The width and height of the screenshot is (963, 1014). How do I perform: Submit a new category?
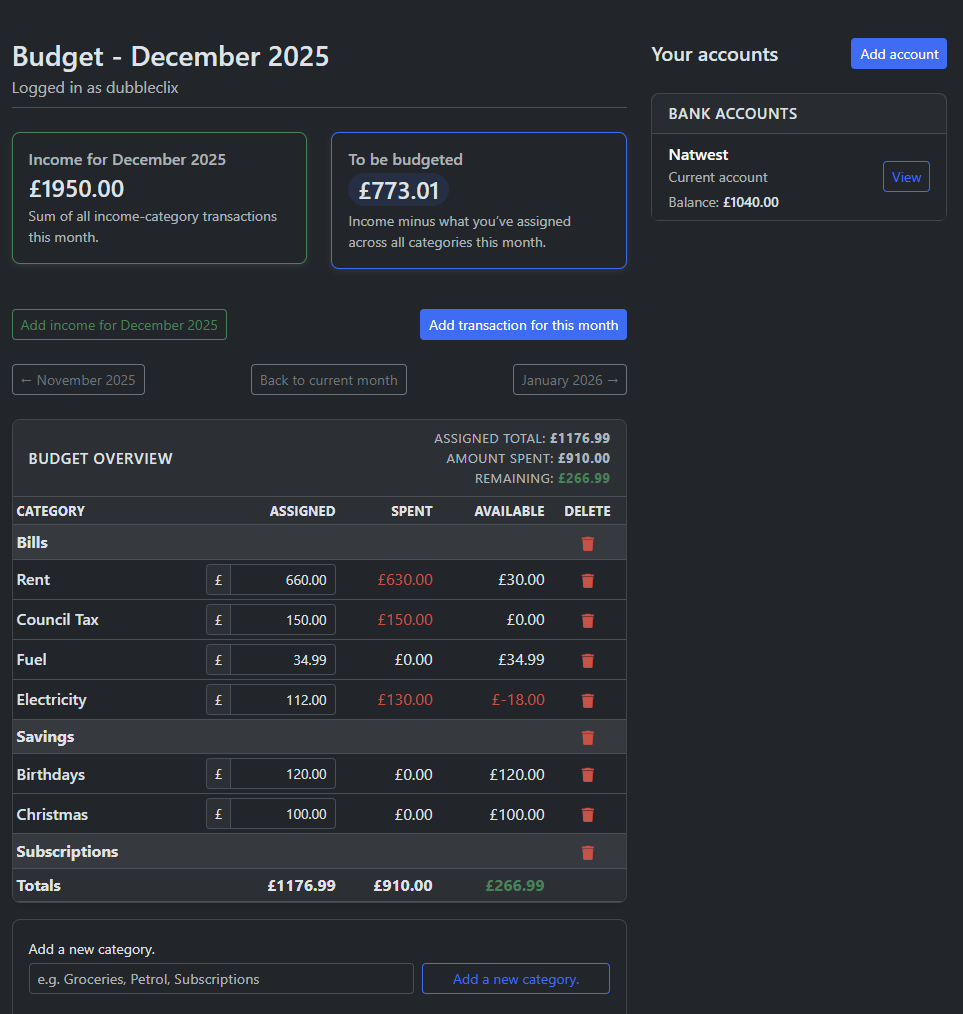[515, 978]
